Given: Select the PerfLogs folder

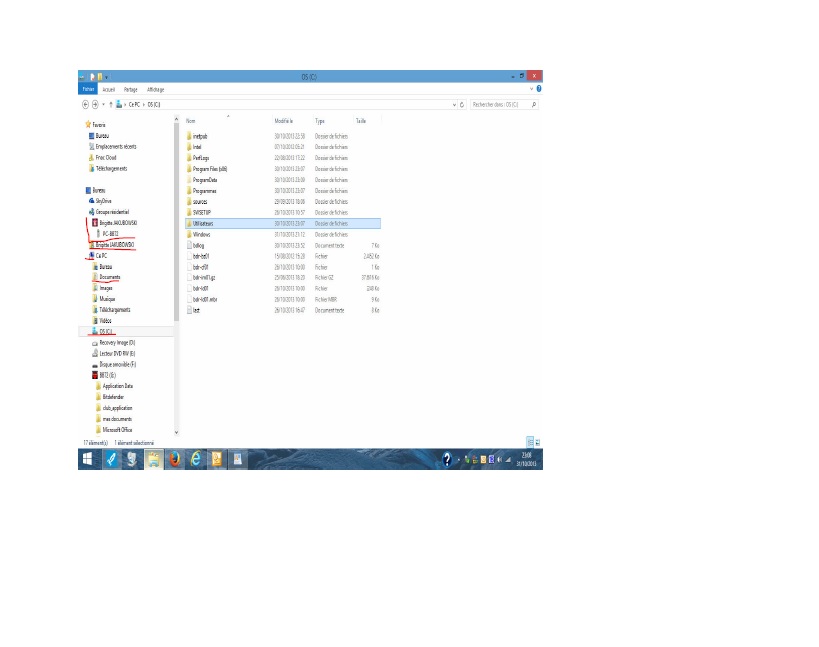Looking at the screenshot, I should [201, 158].
